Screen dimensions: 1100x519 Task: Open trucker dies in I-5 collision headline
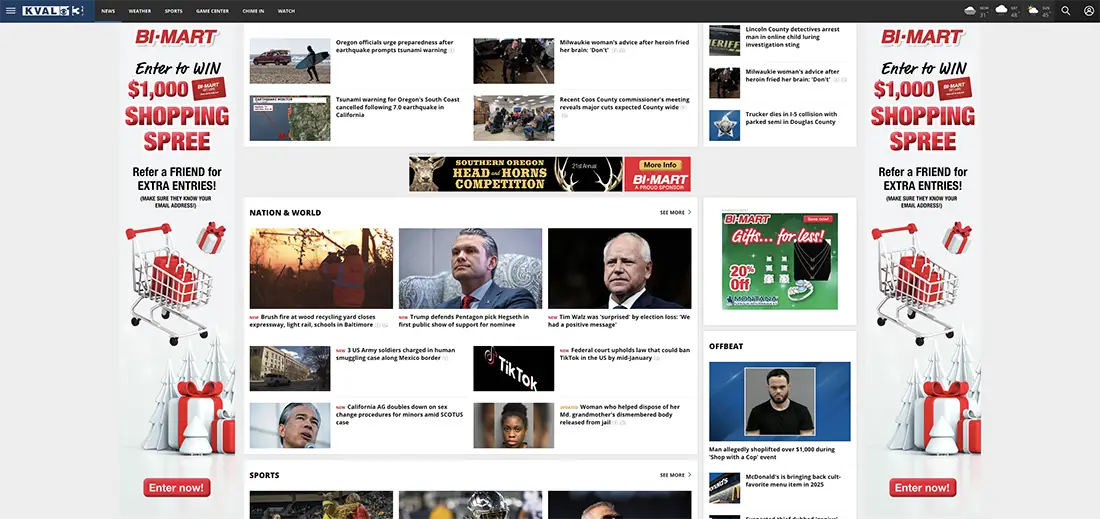[791, 118]
